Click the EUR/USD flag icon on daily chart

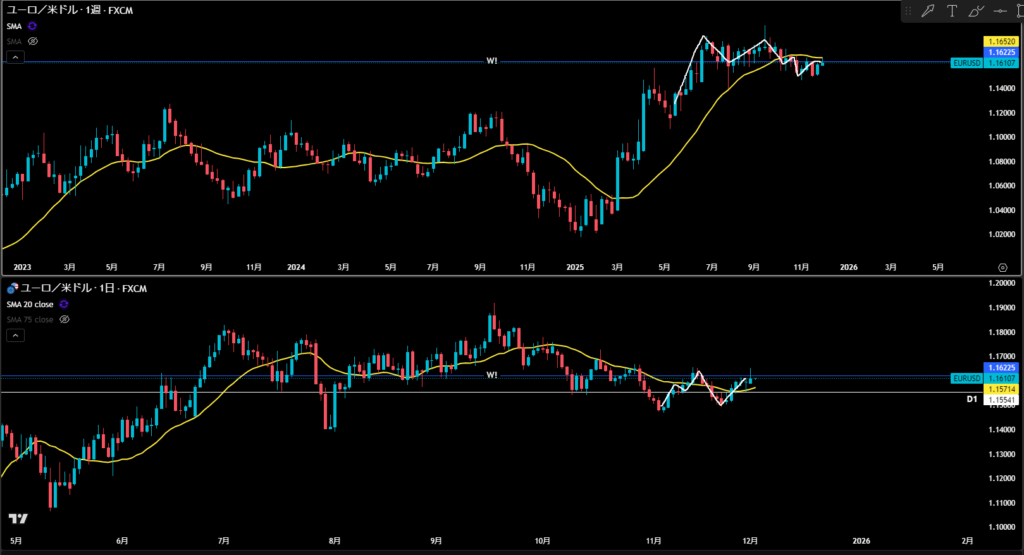[10, 289]
